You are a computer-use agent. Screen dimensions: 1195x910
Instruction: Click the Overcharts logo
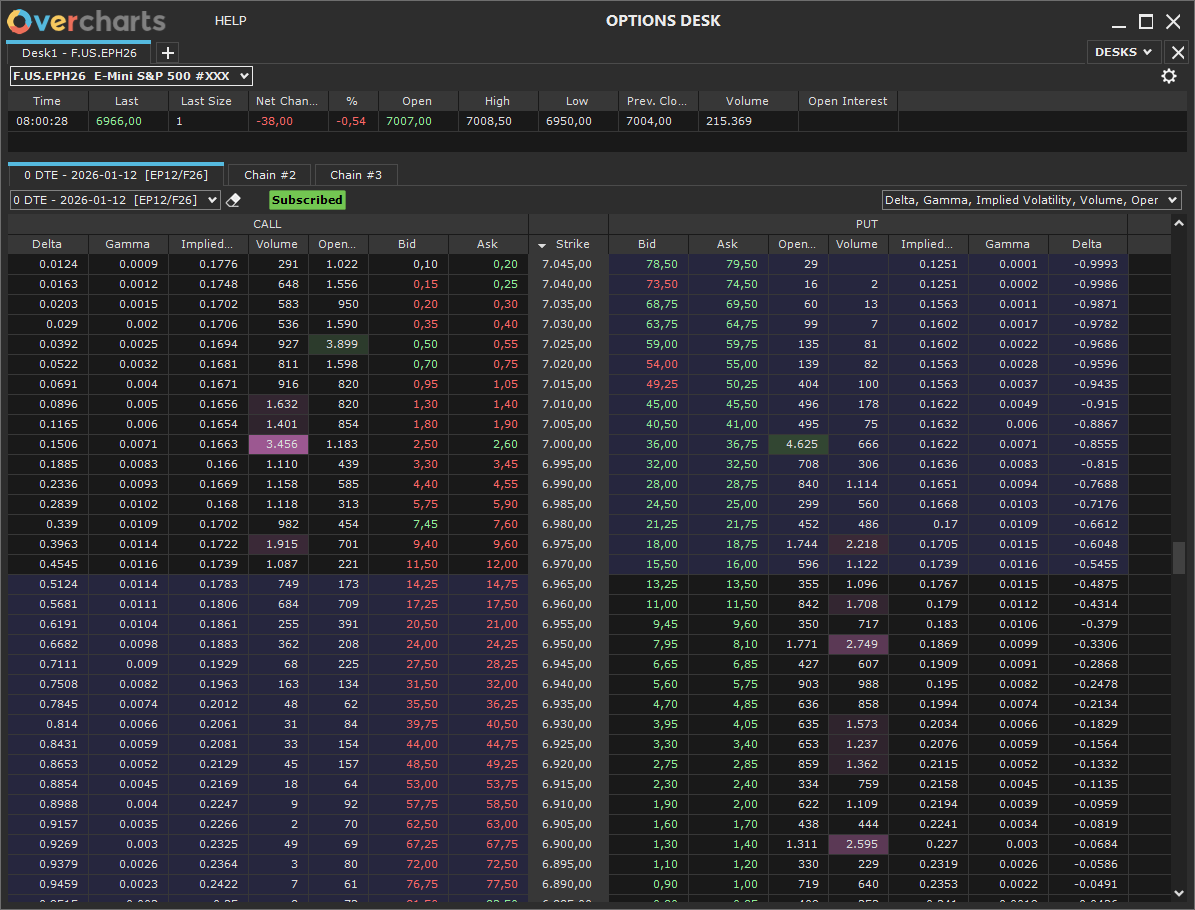(x=87, y=21)
